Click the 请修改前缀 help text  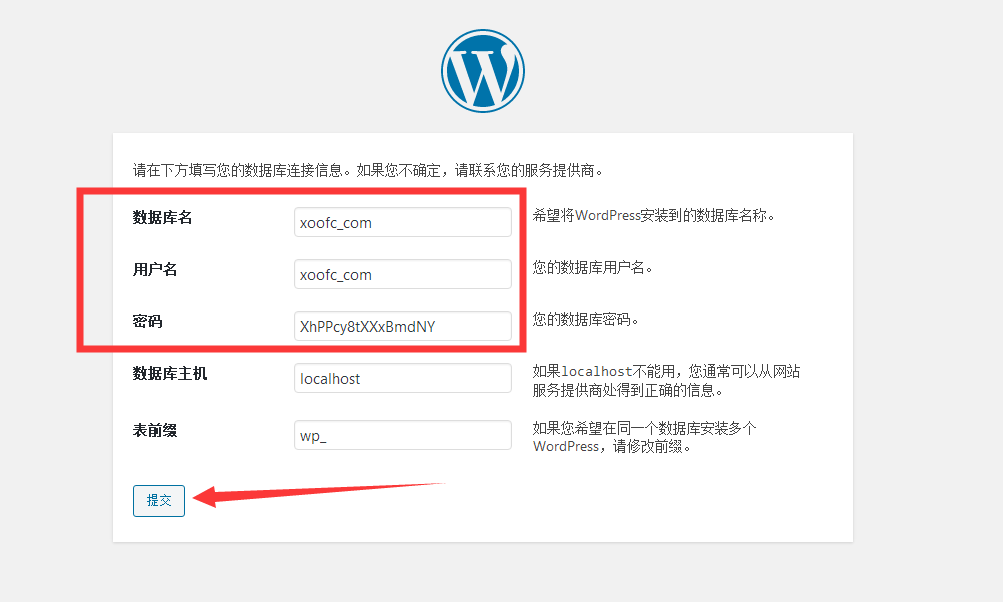tap(644, 438)
